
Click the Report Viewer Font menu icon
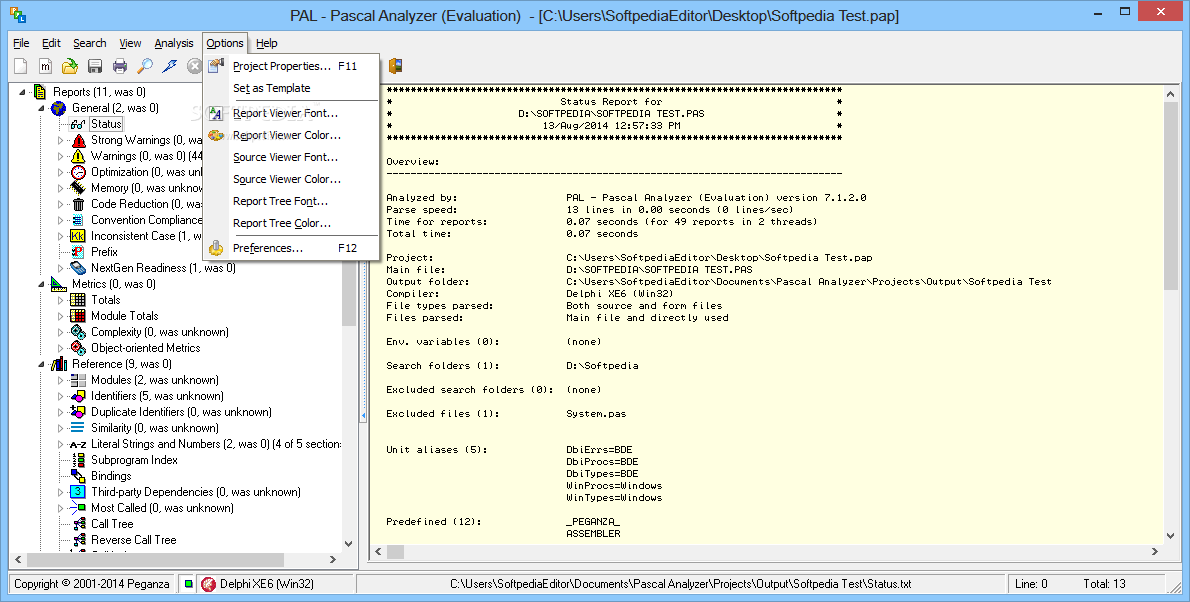(216, 113)
